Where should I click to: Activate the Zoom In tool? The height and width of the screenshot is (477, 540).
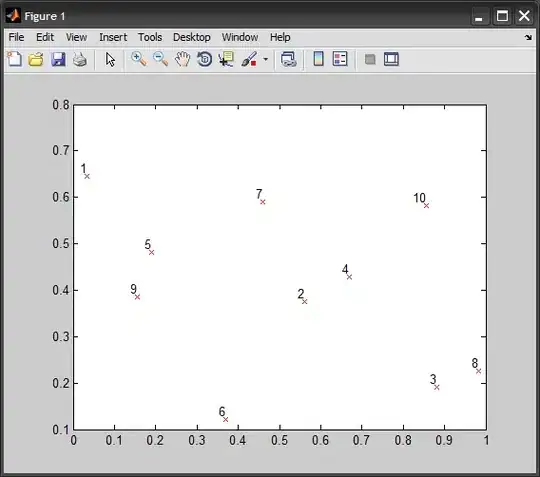(139, 59)
